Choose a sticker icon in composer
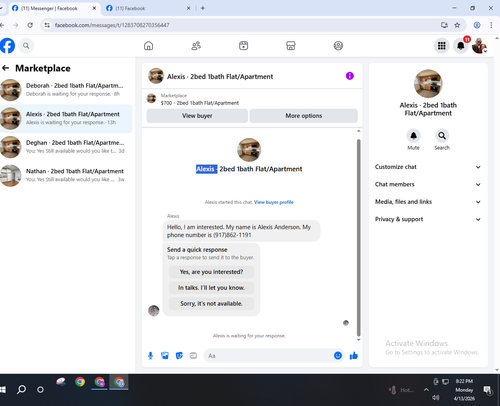The image size is (500, 406). [179, 356]
